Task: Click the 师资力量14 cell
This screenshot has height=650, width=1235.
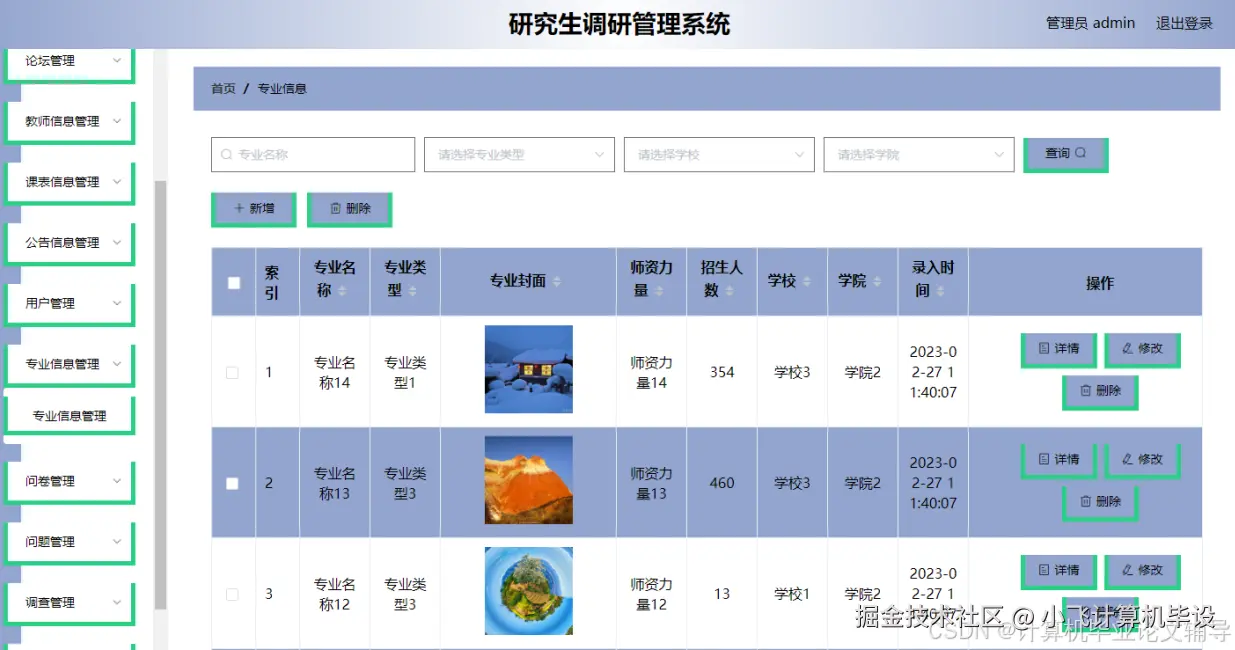Action: click(x=651, y=372)
